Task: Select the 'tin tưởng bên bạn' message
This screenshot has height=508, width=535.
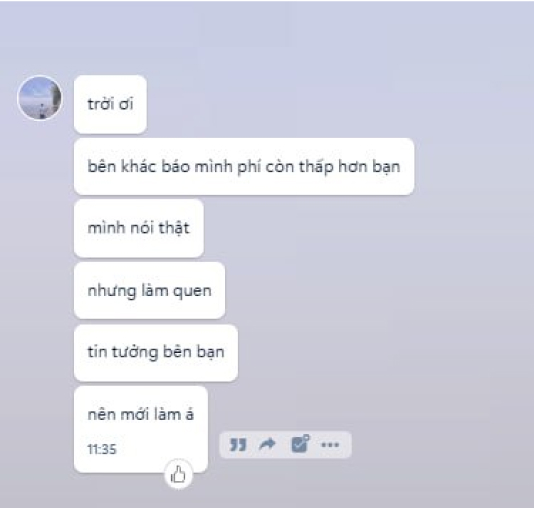Action: (x=156, y=353)
